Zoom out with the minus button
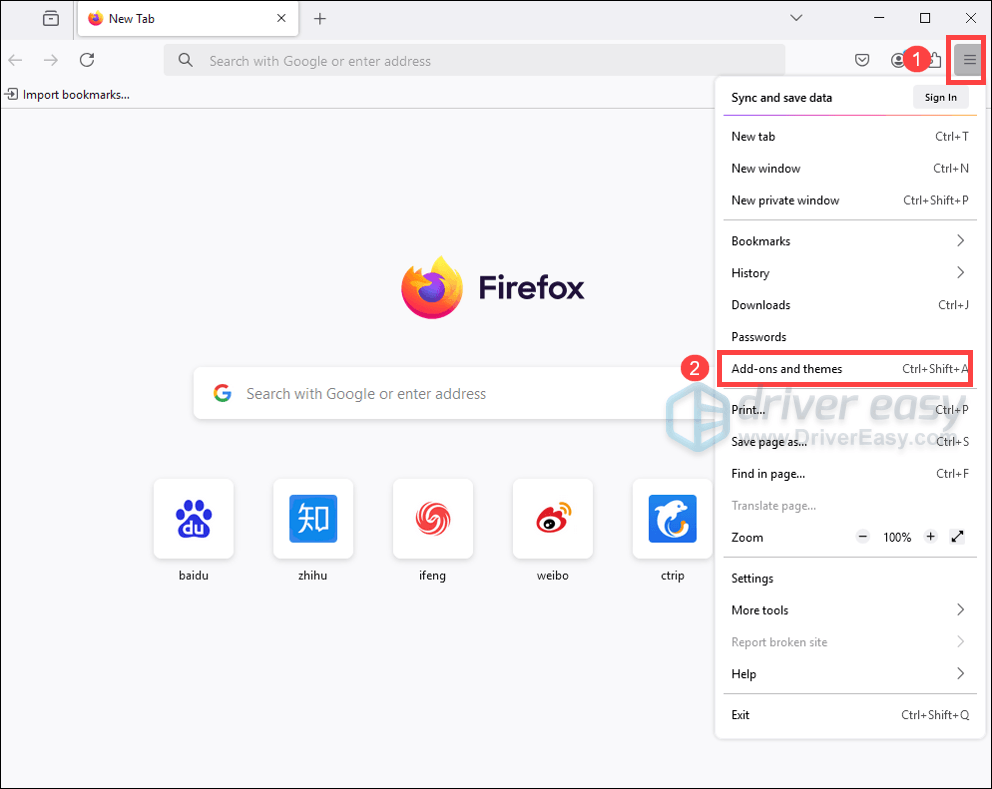 [x=862, y=537]
